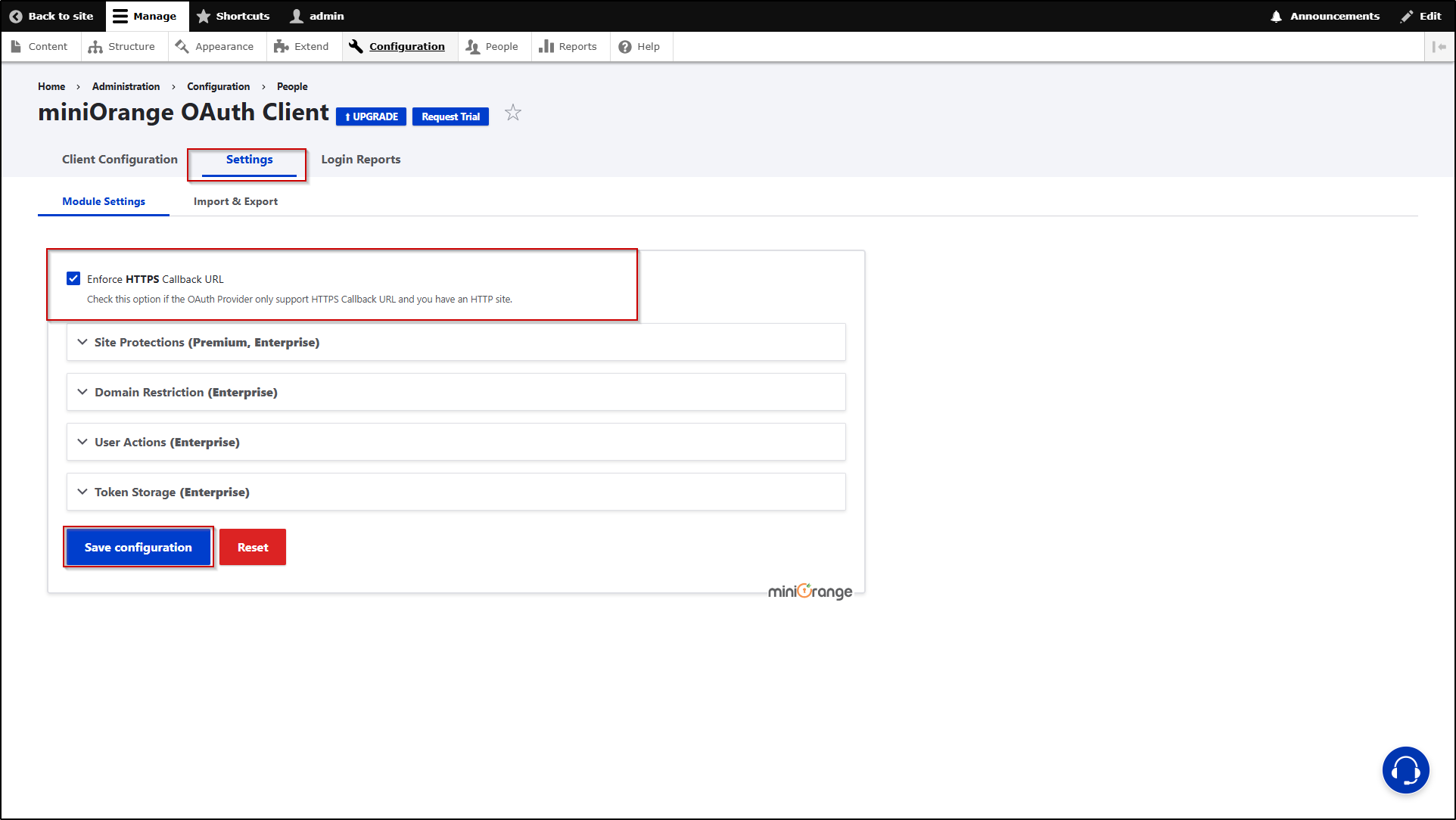1456x820 pixels.
Task: Switch to the Login Reports tab
Action: (360, 159)
